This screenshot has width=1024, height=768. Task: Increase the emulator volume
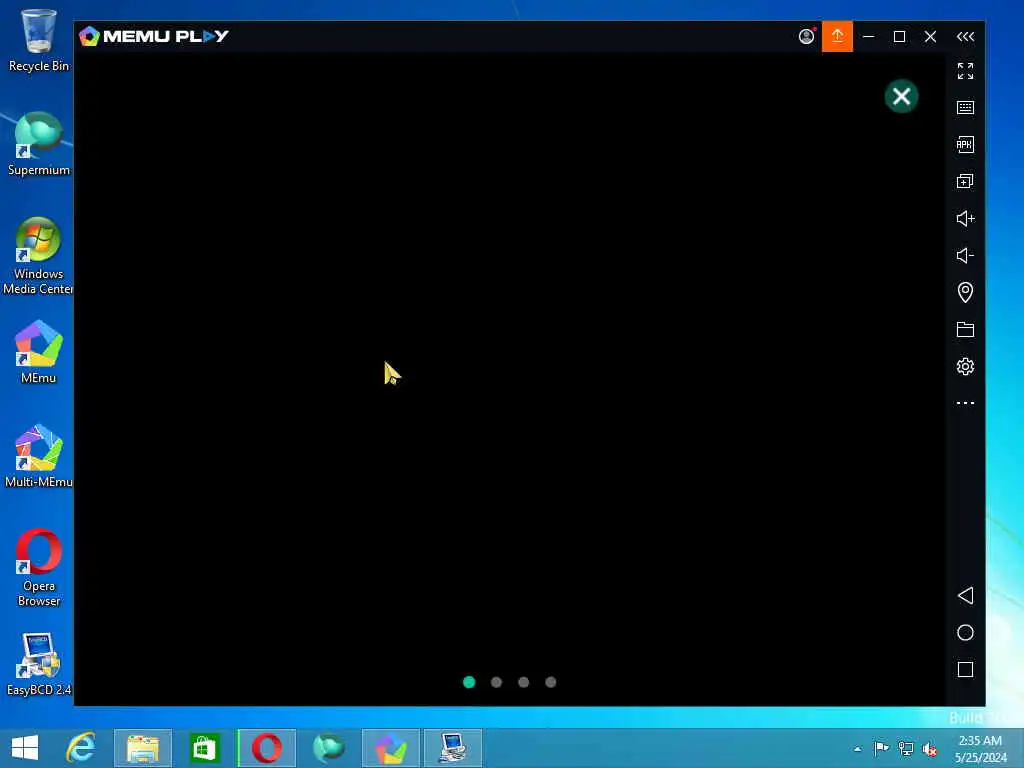[x=965, y=218]
